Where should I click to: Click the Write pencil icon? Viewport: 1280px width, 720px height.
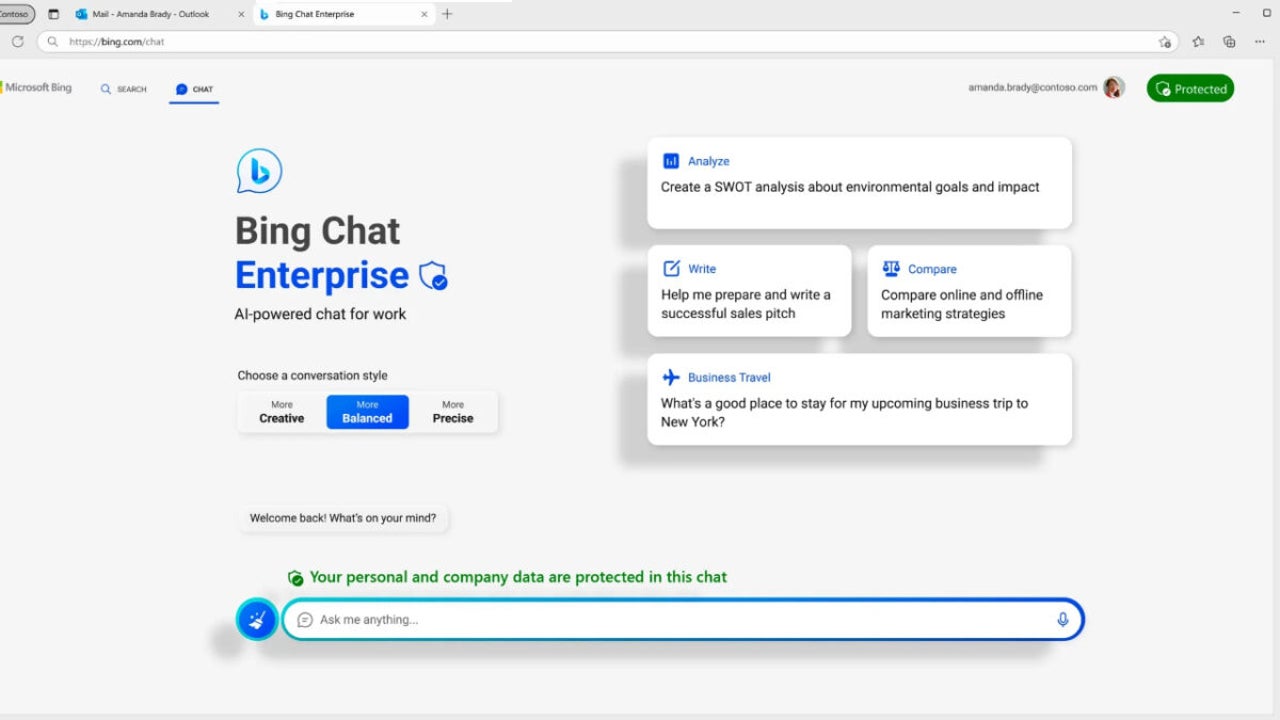pyautogui.click(x=670, y=268)
